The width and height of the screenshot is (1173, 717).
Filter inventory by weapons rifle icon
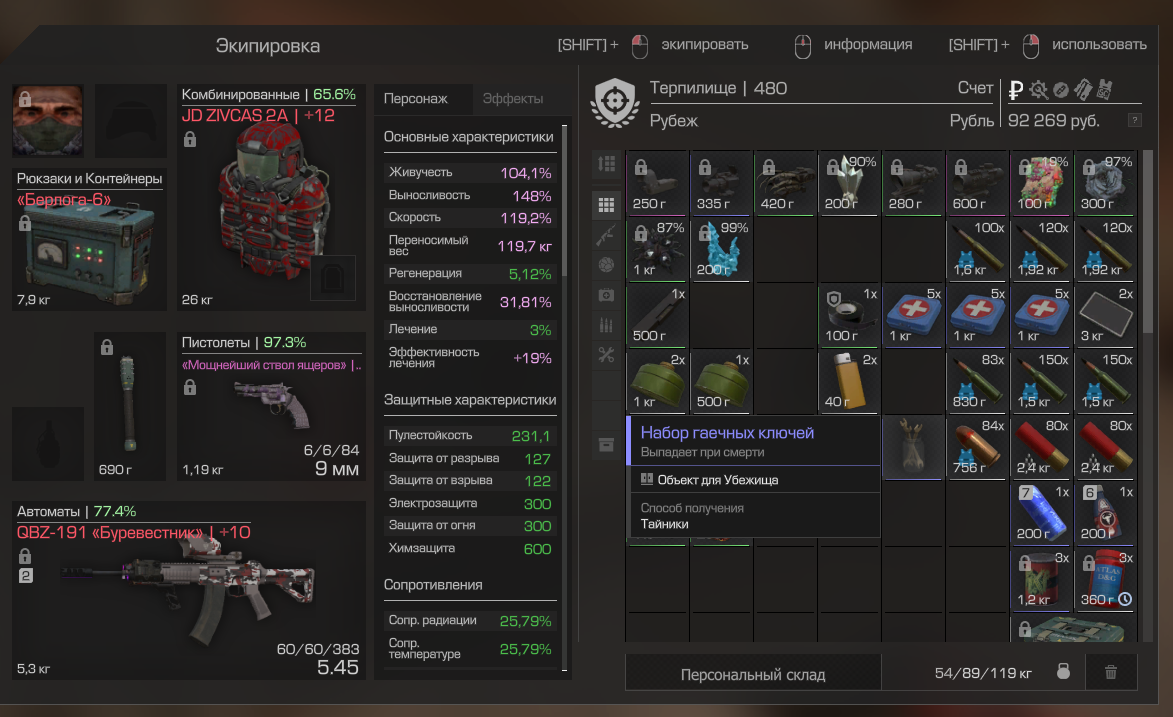coord(607,235)
